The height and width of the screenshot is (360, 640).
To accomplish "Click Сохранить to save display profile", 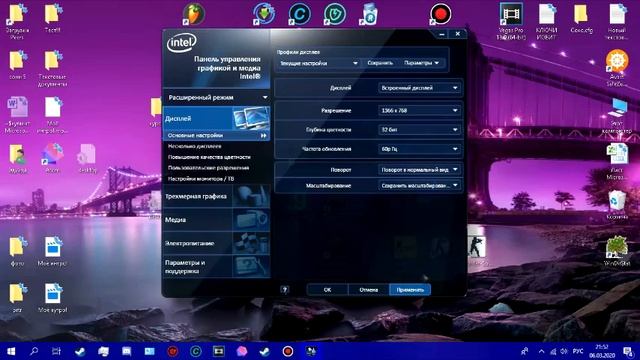I will tap(380, 63).
